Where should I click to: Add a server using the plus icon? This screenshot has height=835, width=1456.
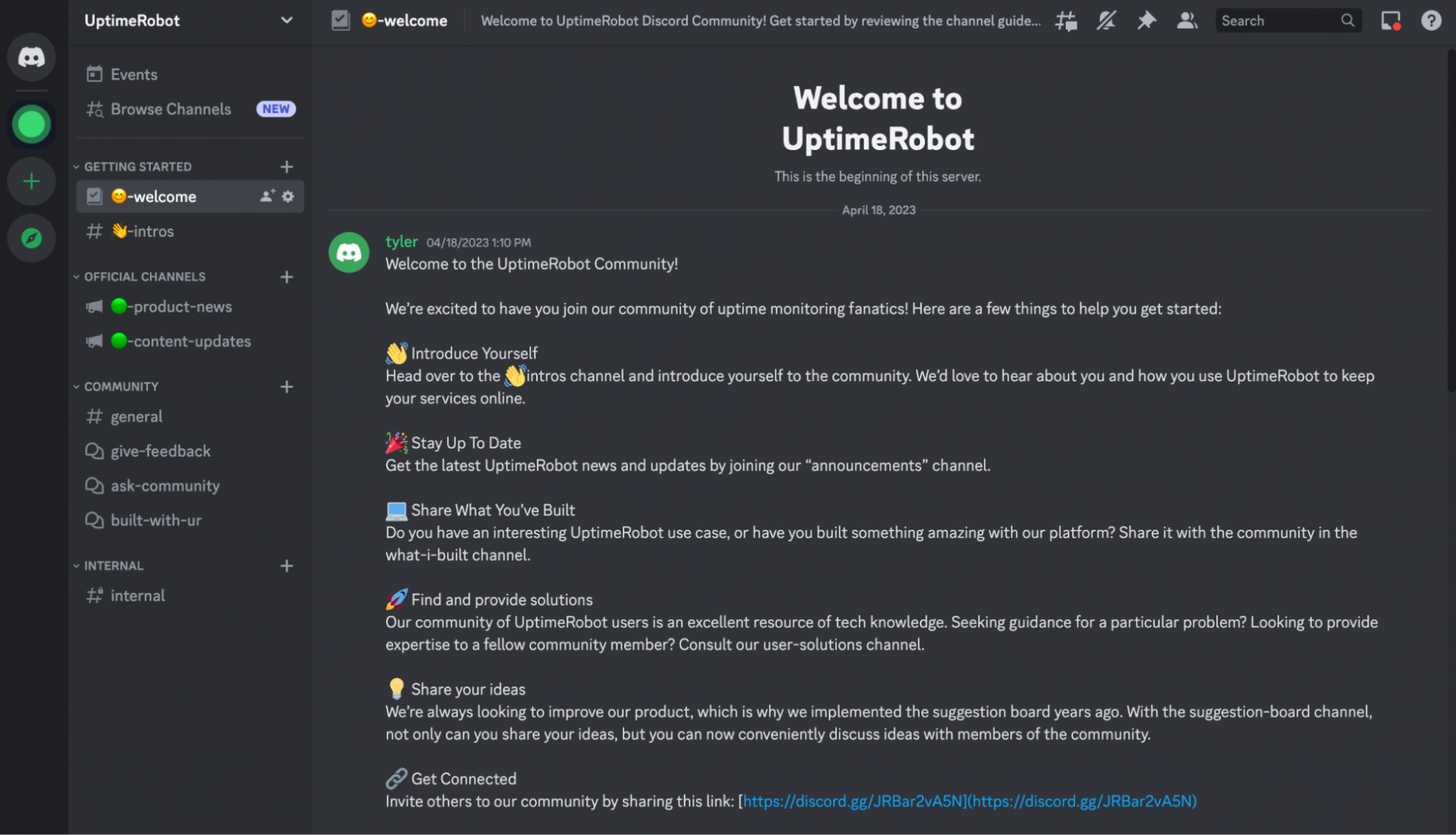(x=31, y=181)
